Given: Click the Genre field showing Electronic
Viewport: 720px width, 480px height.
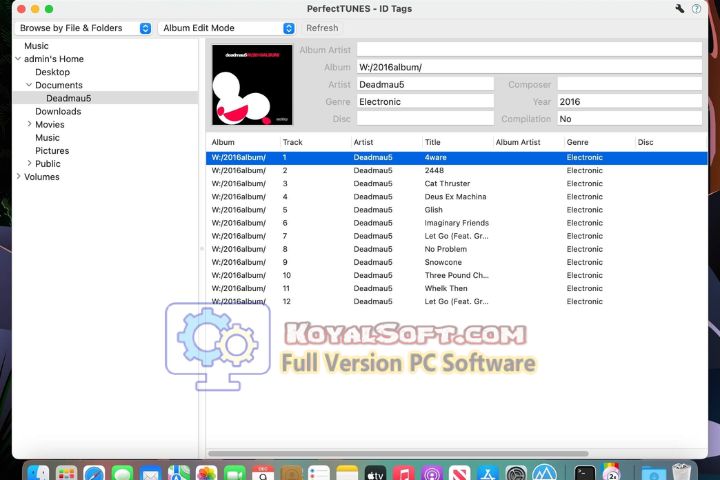Looking at the screenshot, I should [425, 102].
